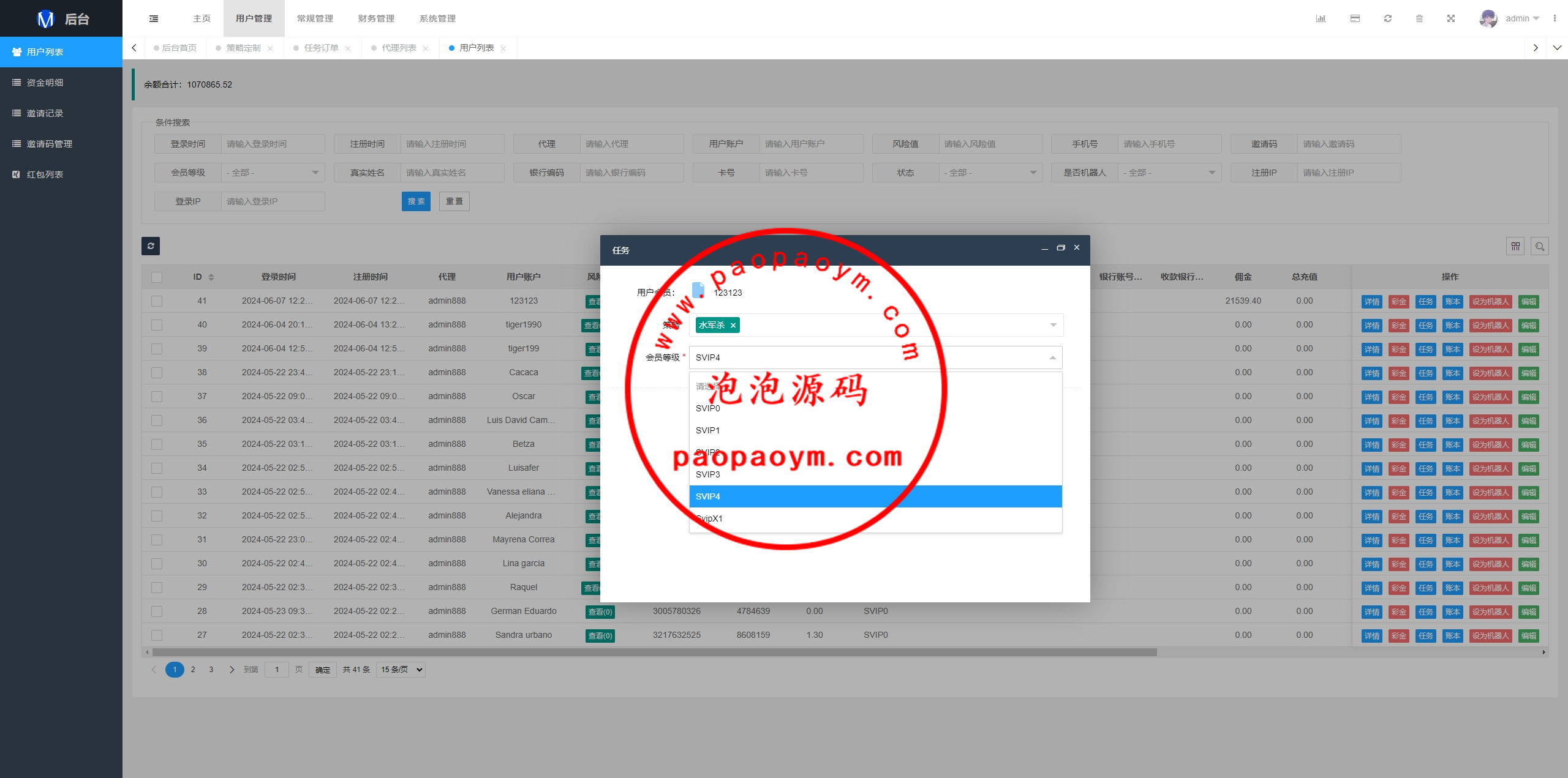Check the row for user Raquel
Image resolution: width=1568 pixels, height=778 pixels.
157,588
